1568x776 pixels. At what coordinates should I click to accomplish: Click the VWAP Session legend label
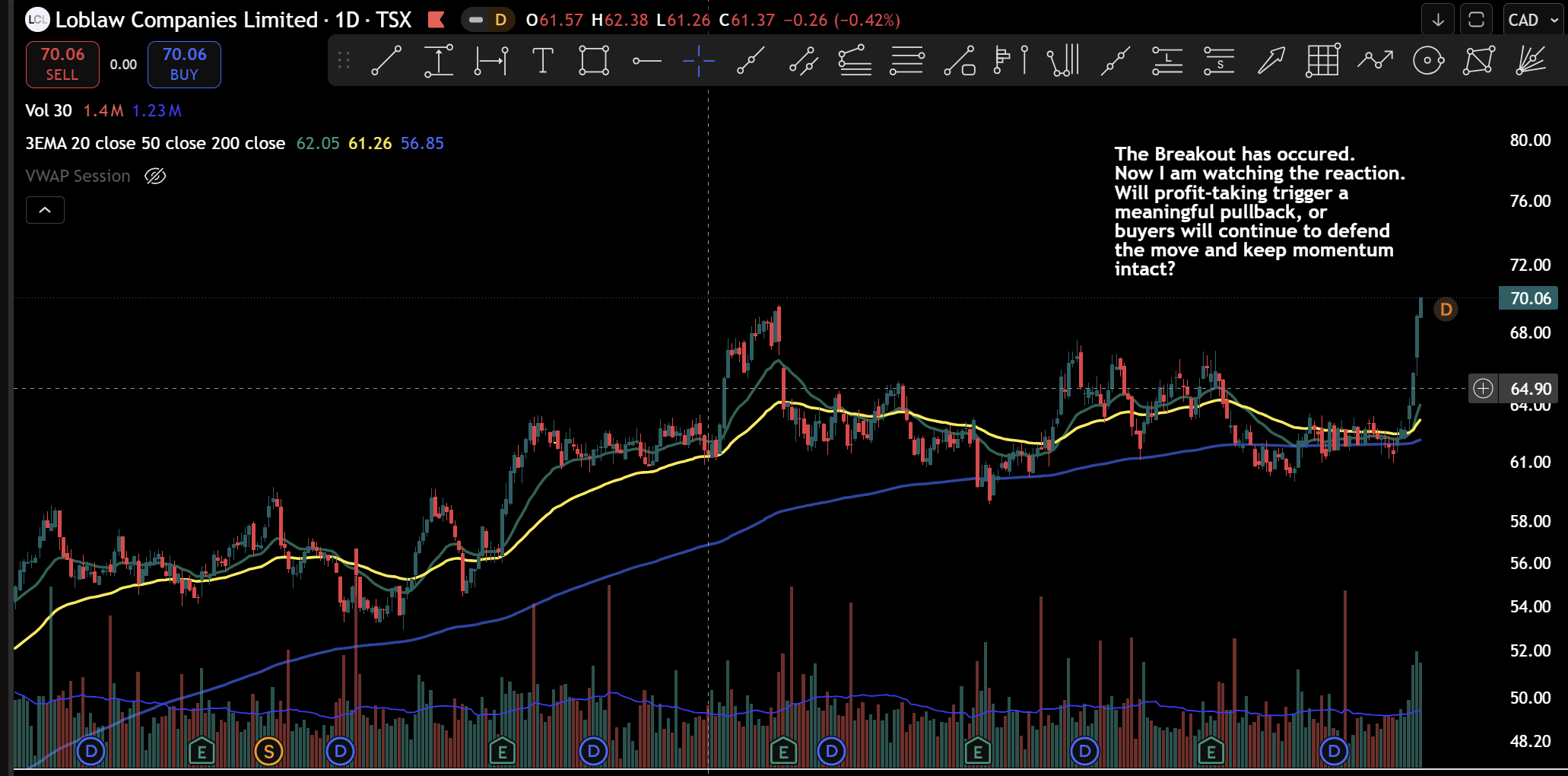click(x=78, y=177)
